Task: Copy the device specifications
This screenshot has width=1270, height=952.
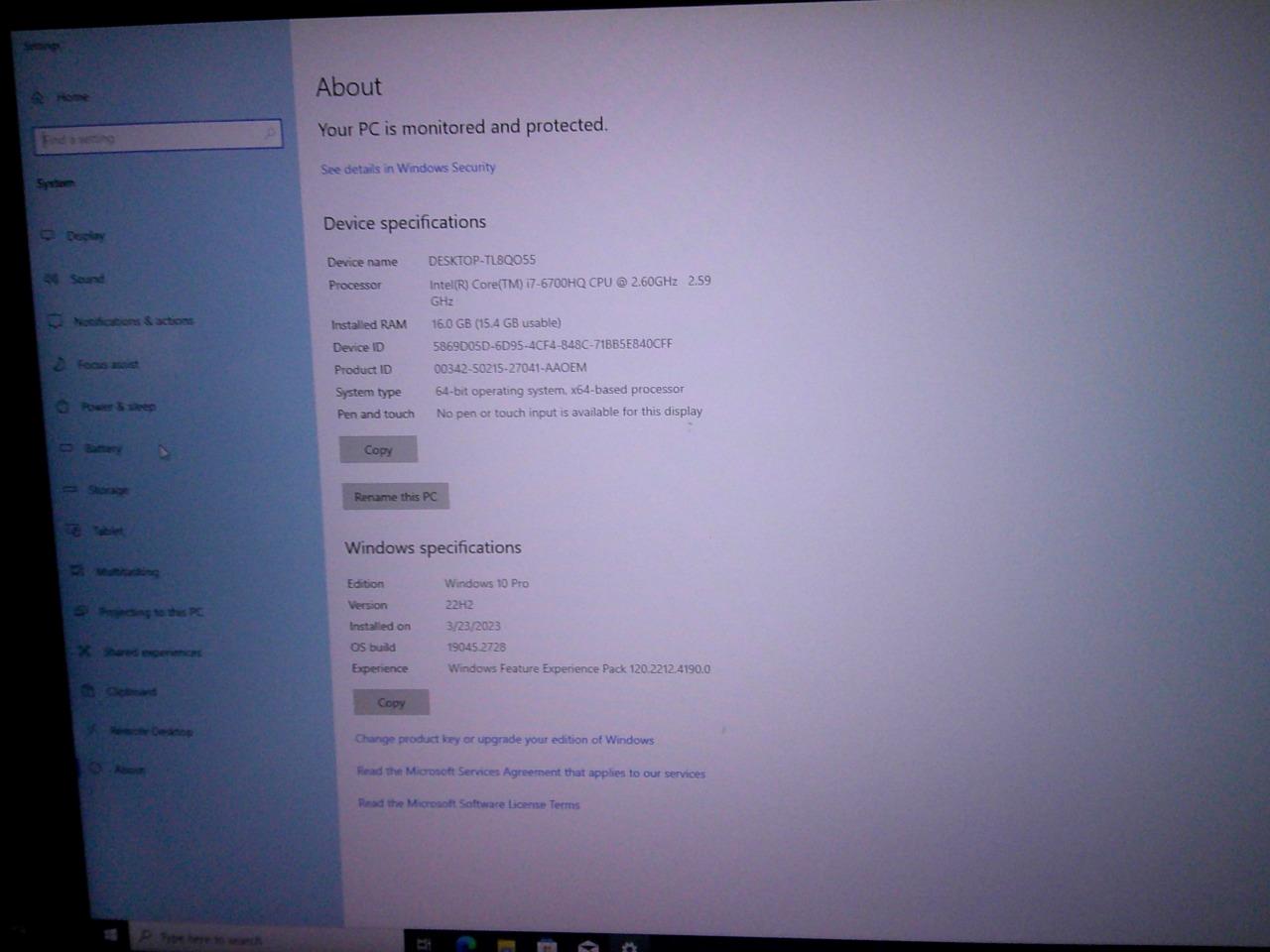Action: point(378,450)
